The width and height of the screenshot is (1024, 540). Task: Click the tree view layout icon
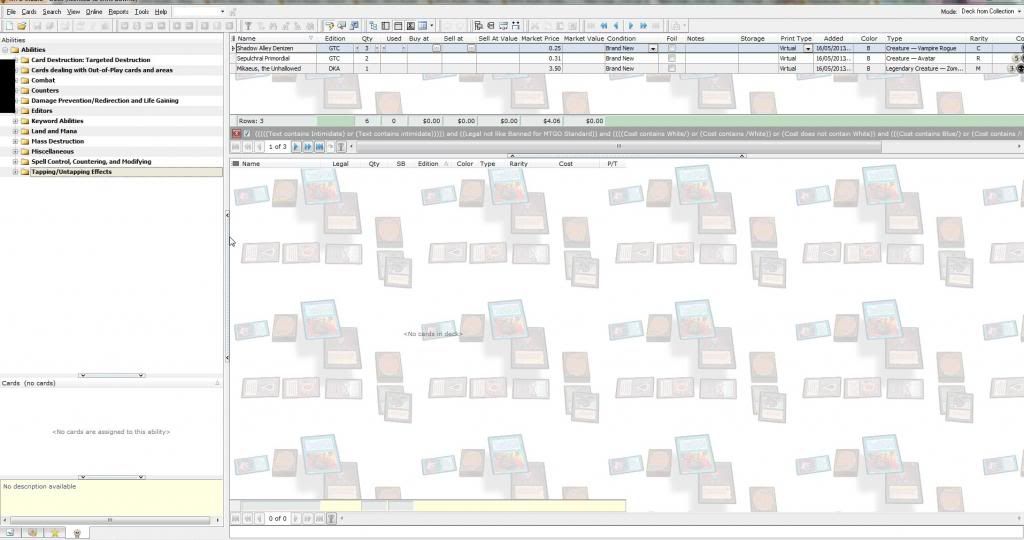(373, 26)
